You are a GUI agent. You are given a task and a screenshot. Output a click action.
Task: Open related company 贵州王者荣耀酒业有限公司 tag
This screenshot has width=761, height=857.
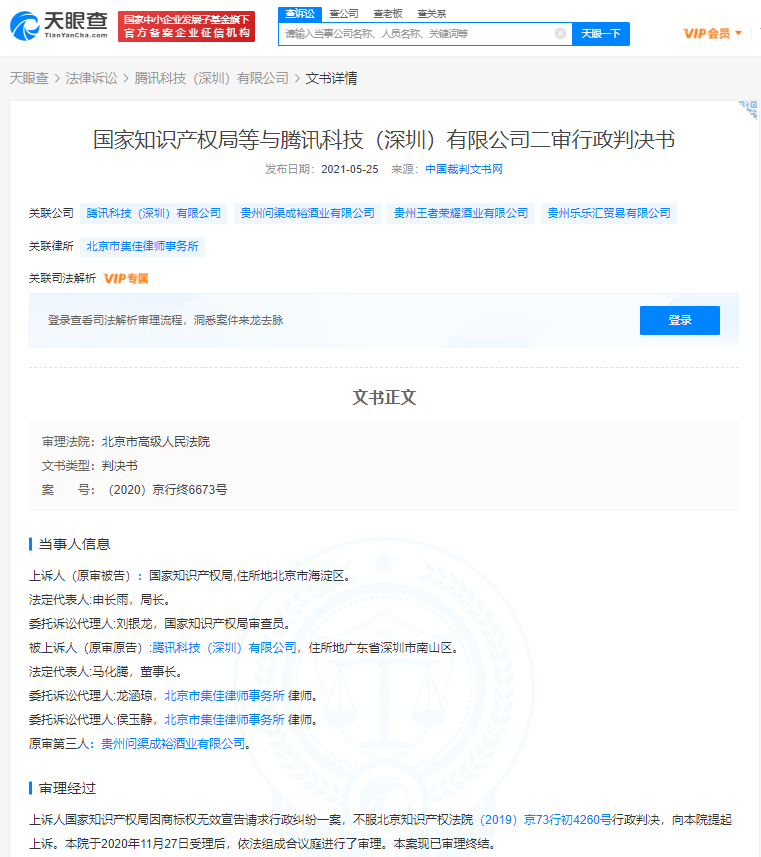(x=461, y=213)
